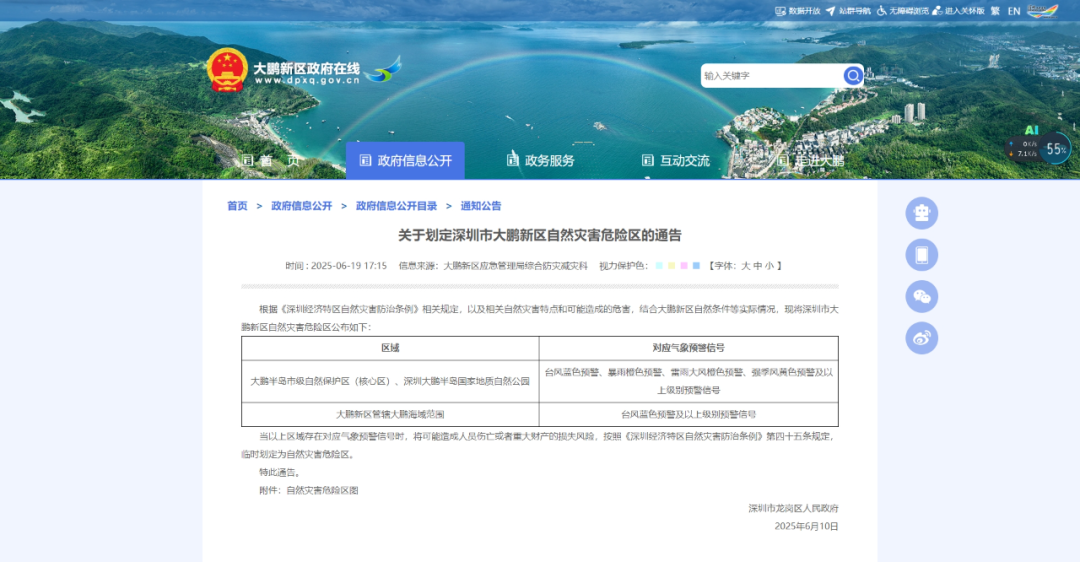Open the 首页 navigation tab

tap(271, 160)
